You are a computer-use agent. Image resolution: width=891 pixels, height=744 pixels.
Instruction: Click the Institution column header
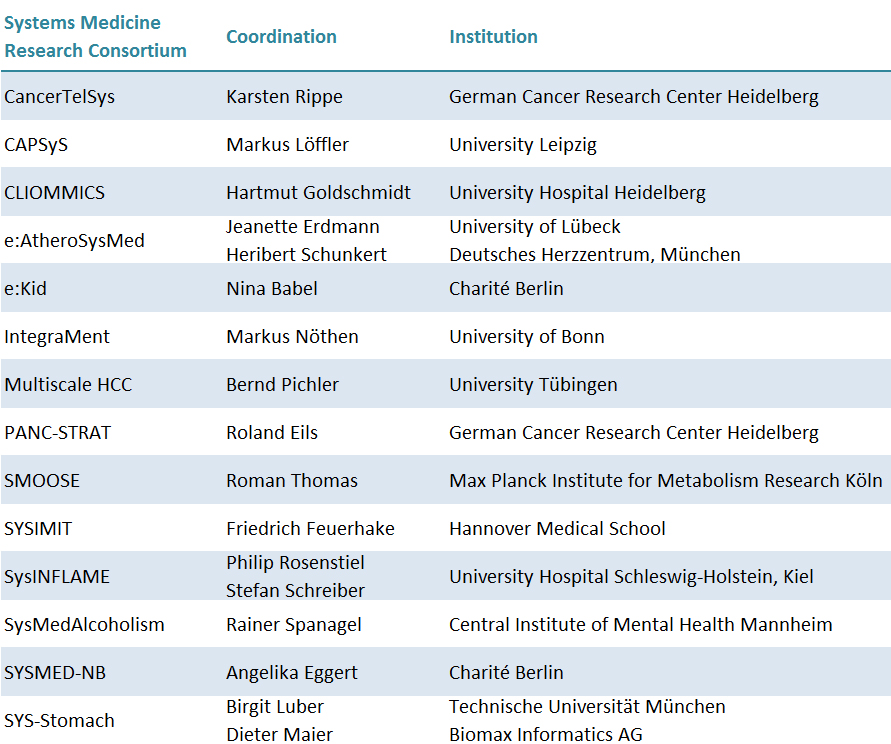pos(493,37)
